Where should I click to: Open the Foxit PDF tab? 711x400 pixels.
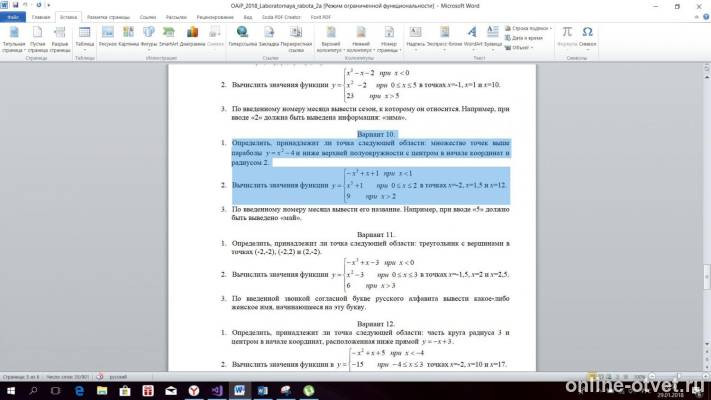click(x=321, y=17)
